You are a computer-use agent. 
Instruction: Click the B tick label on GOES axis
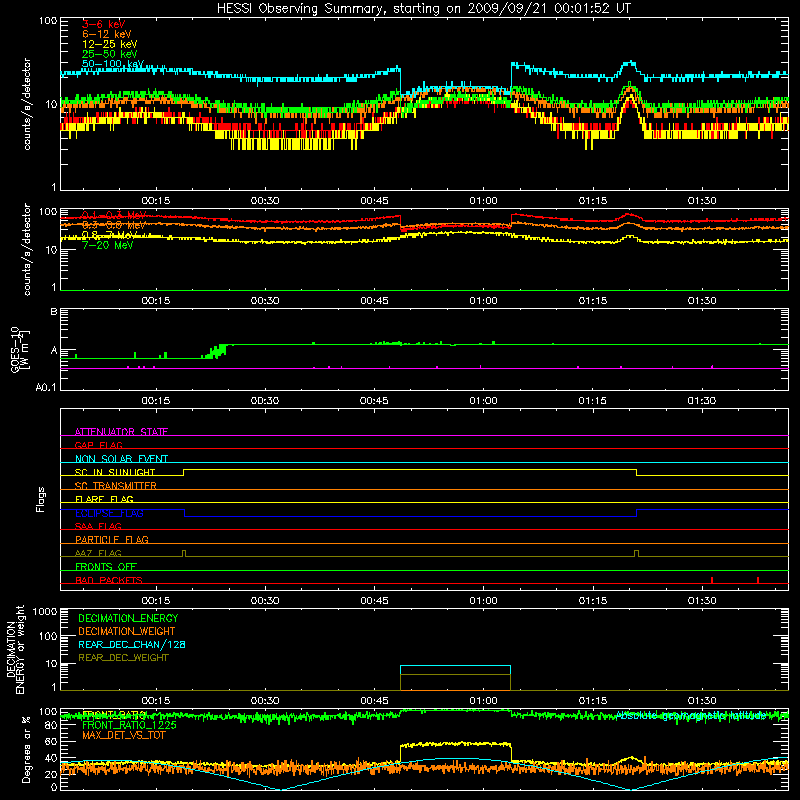click(54, 312)
